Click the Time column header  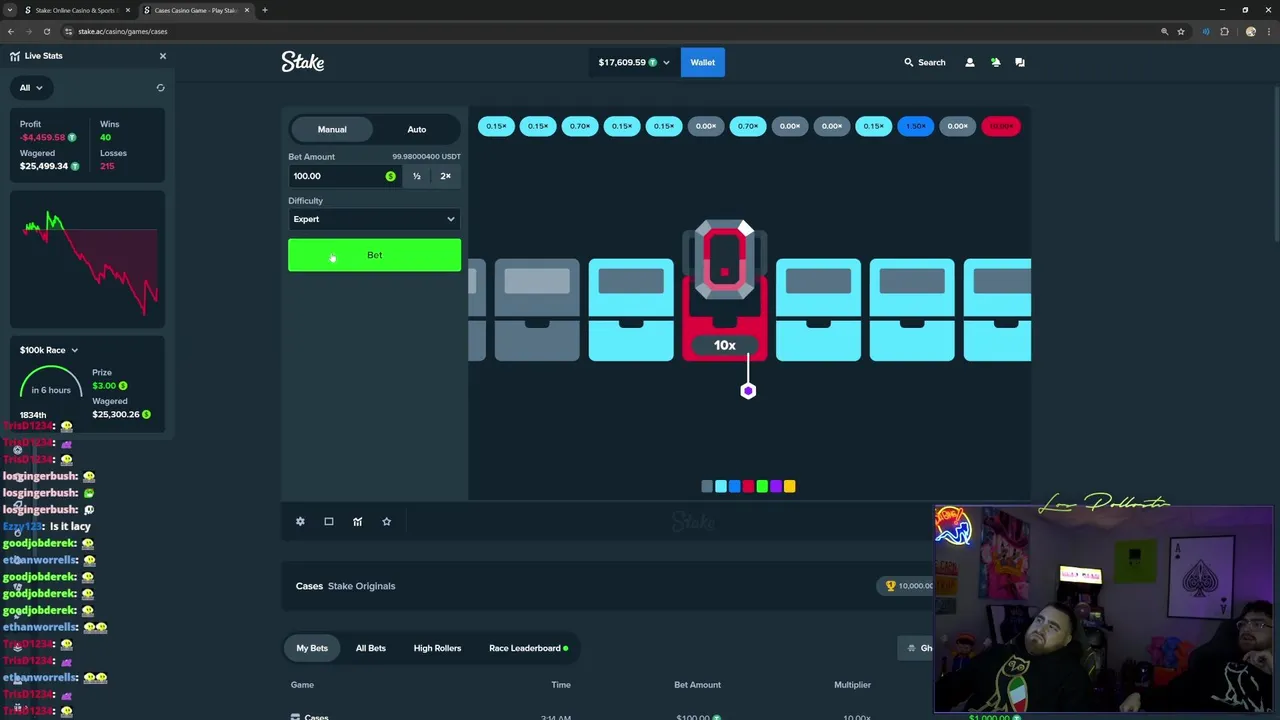[561, 685]
